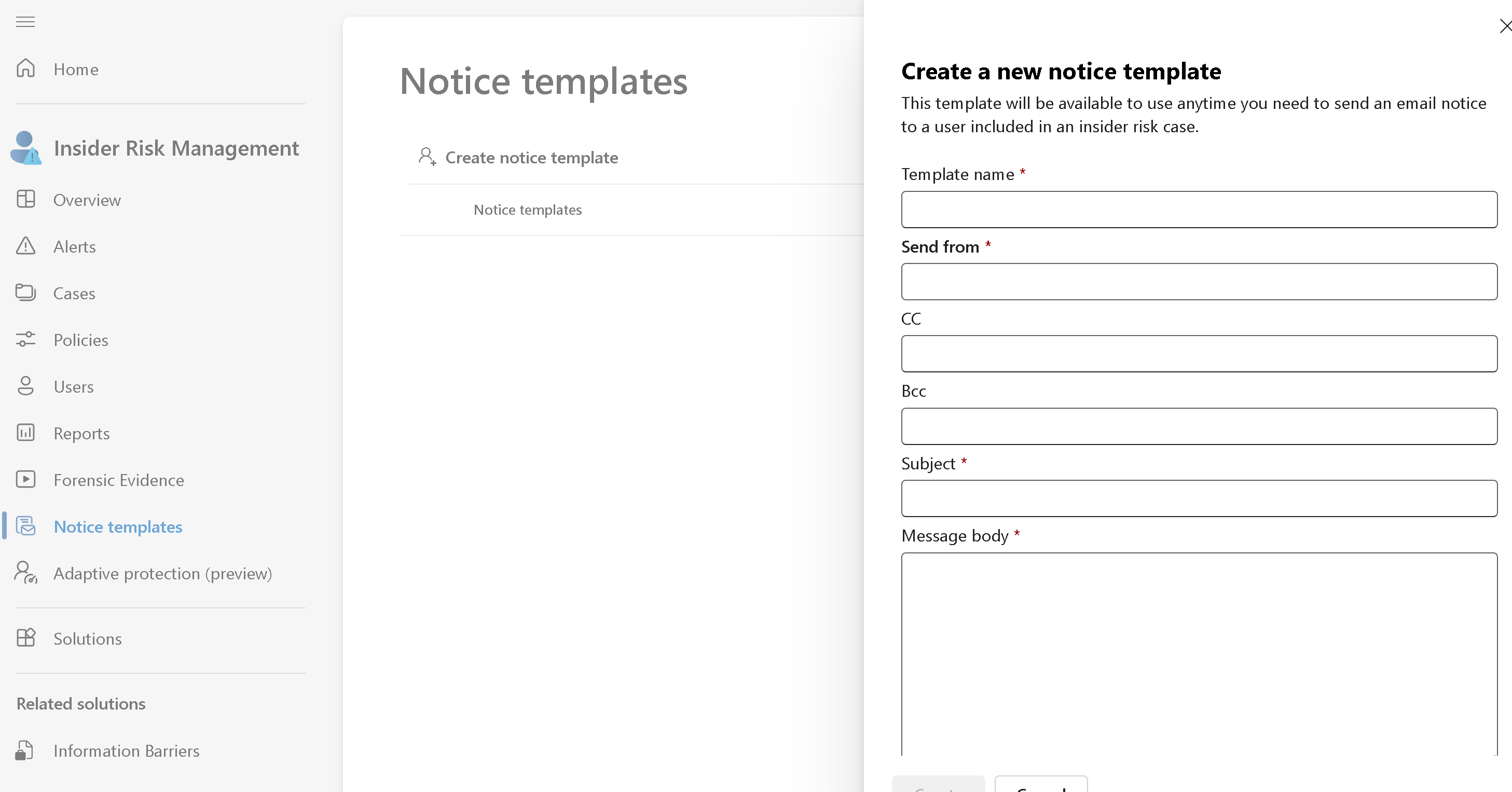Open Solutions in the sidebar

[88, 638]
